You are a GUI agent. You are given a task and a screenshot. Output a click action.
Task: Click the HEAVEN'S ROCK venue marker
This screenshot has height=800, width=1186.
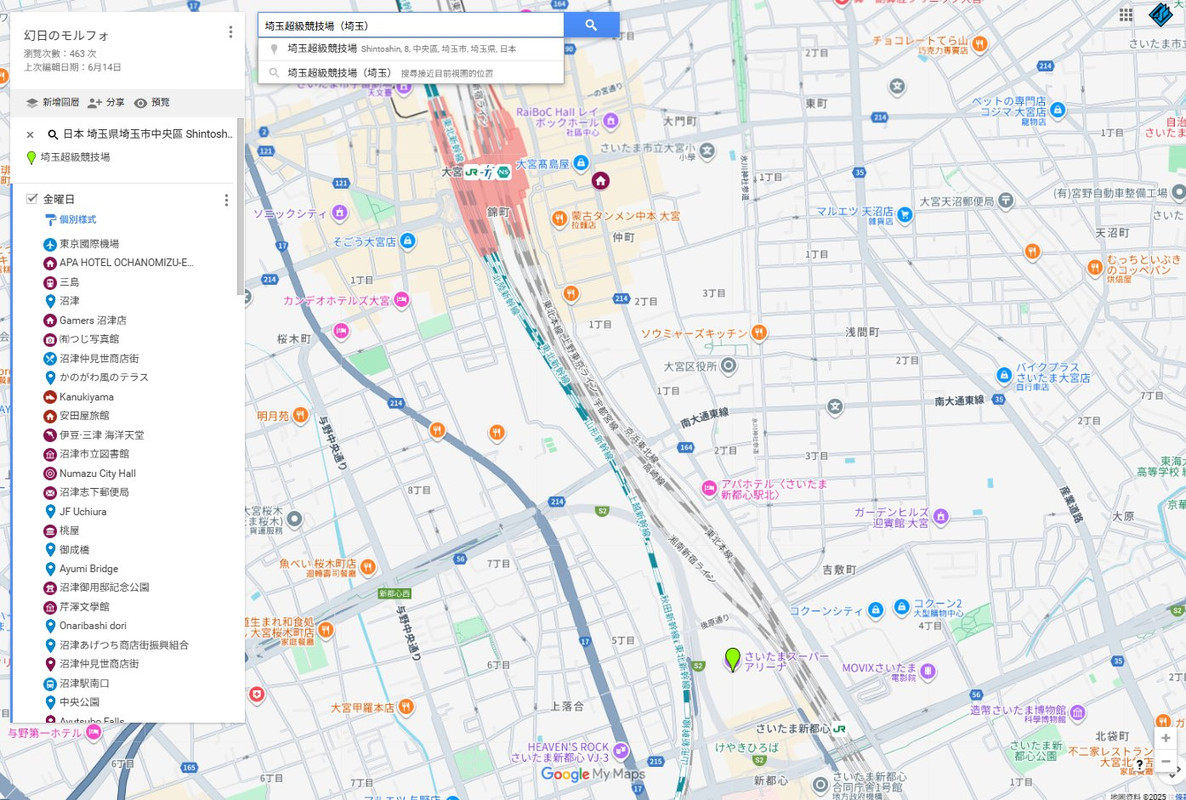(620, 751)
